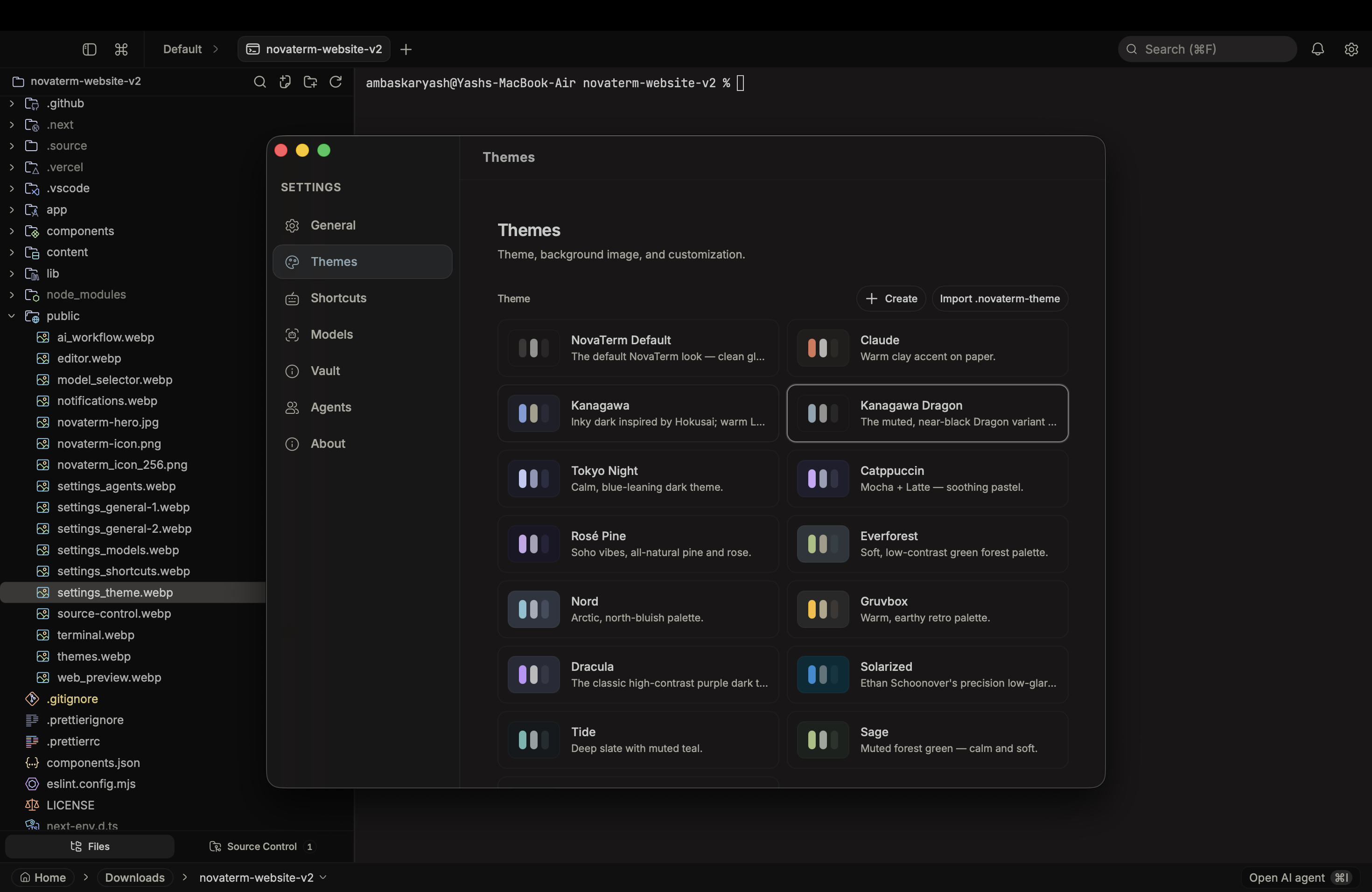Screen dimensions: 1372x892
Task: Click the Default workspace label
Action: click(x=182, y=49)
